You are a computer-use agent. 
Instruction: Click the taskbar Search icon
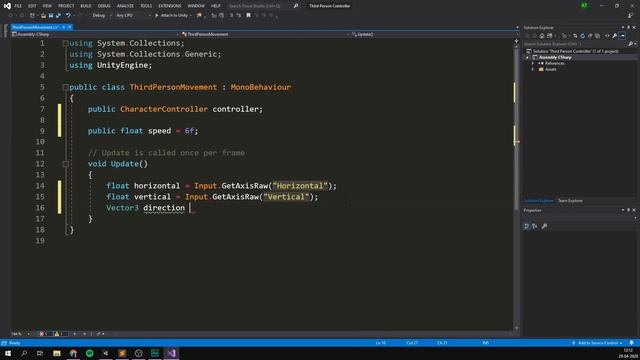pos(24,353)
